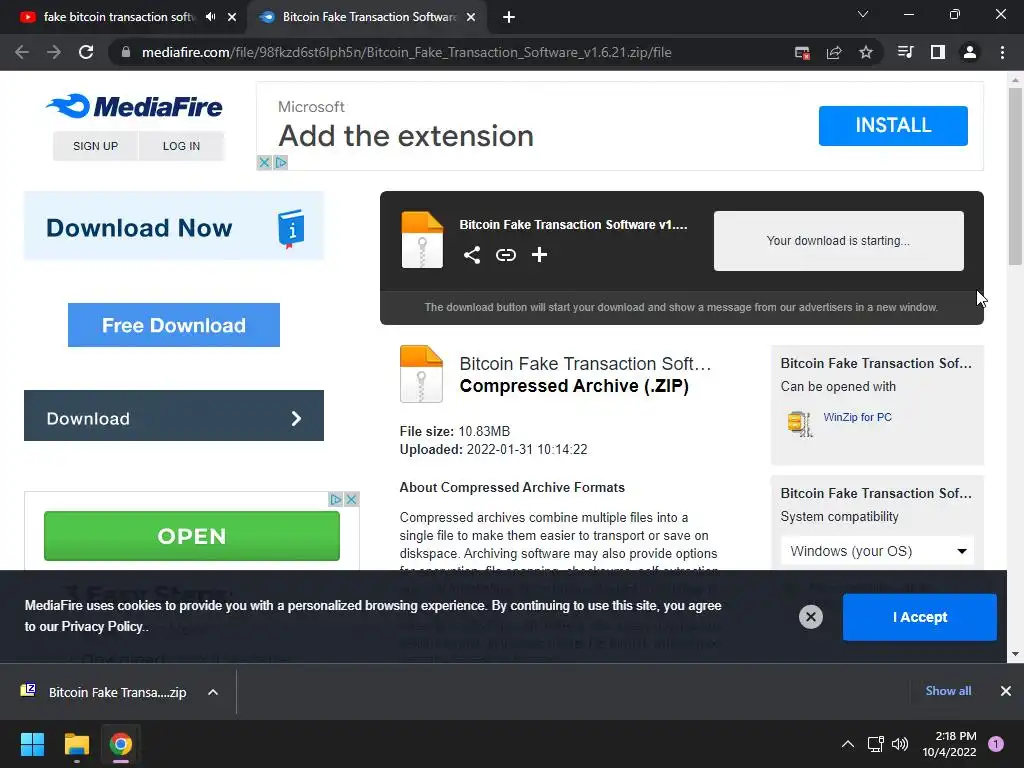Reload the MediaFire page

point(86,52)
